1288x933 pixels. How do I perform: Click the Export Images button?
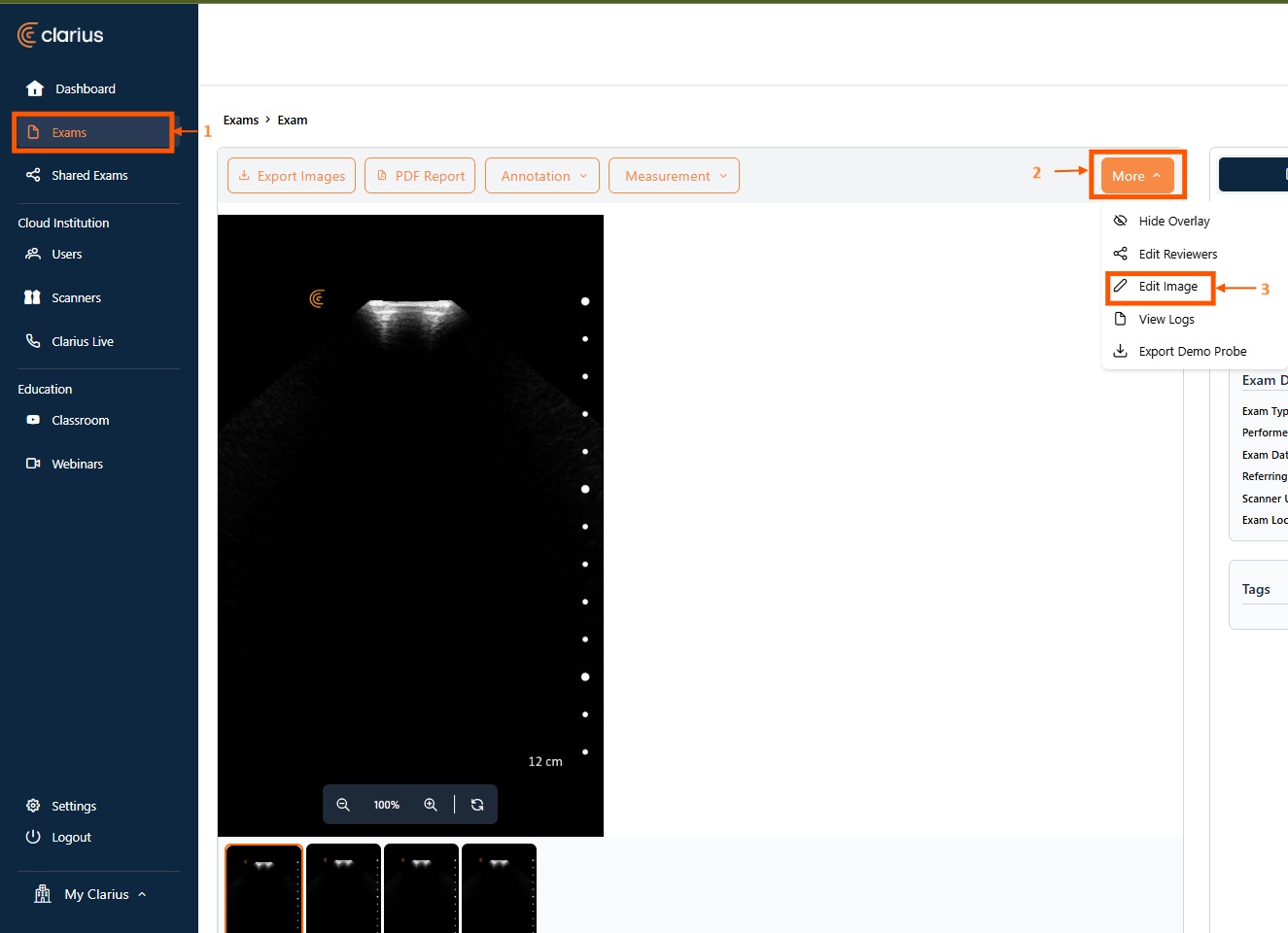point(292,176)
